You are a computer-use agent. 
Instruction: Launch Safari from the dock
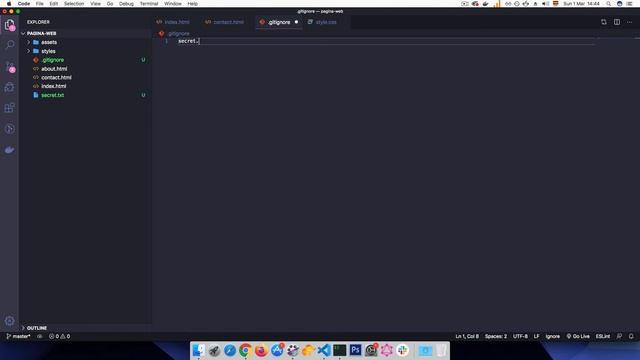click(x=230, y=350)
